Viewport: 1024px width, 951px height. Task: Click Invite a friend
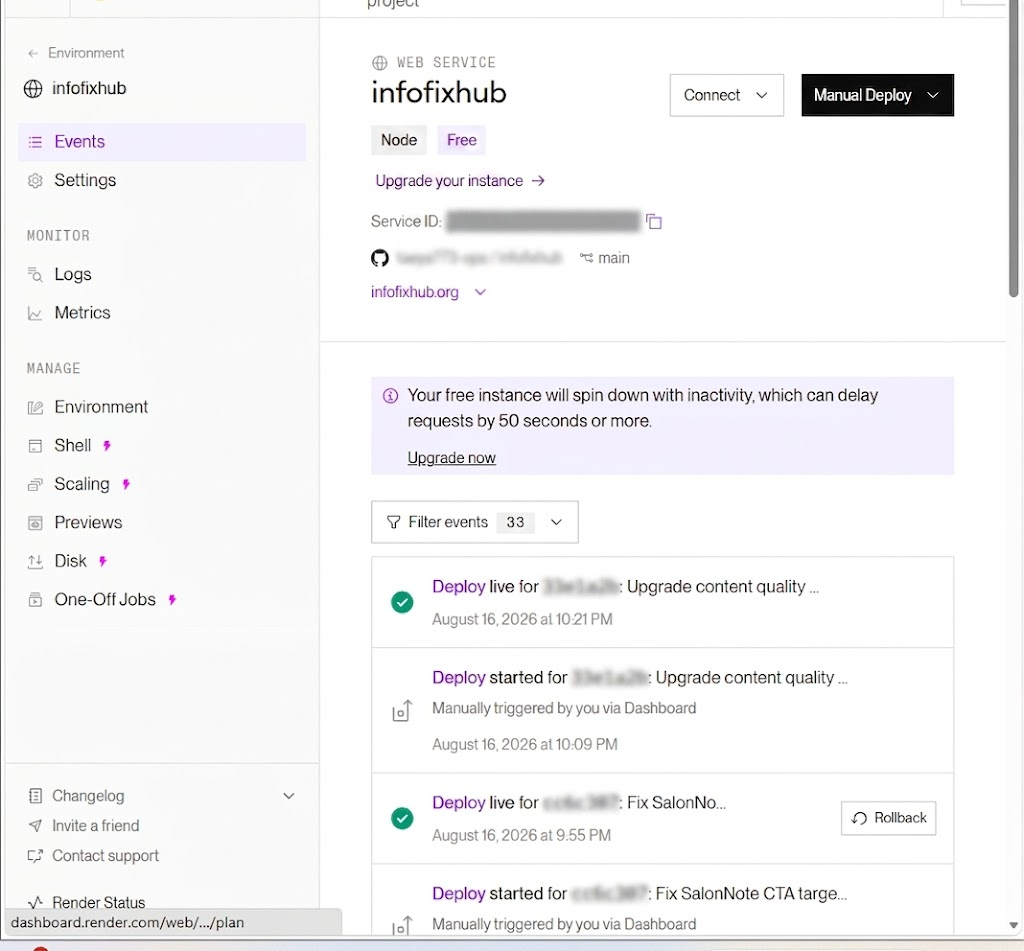(x=95, y=826)
